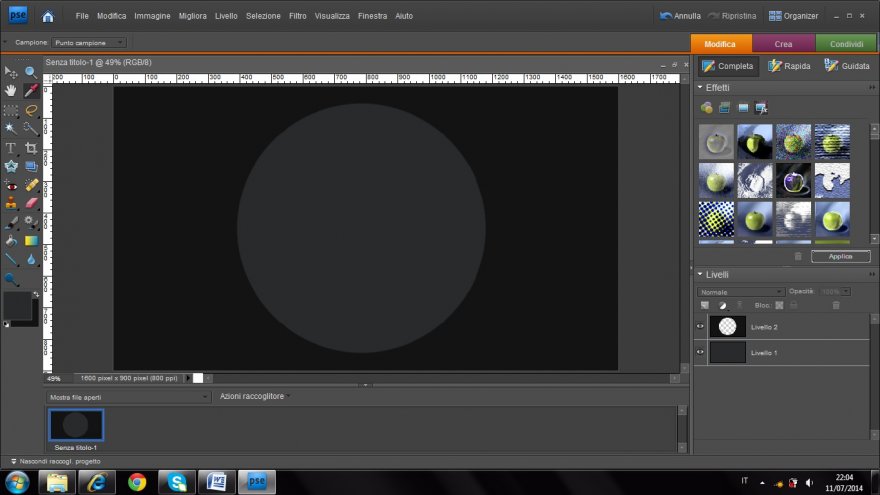Choose the Red Eye Removal tool
The width and height of the screenshot is (880, 495).
pos(11,185)
